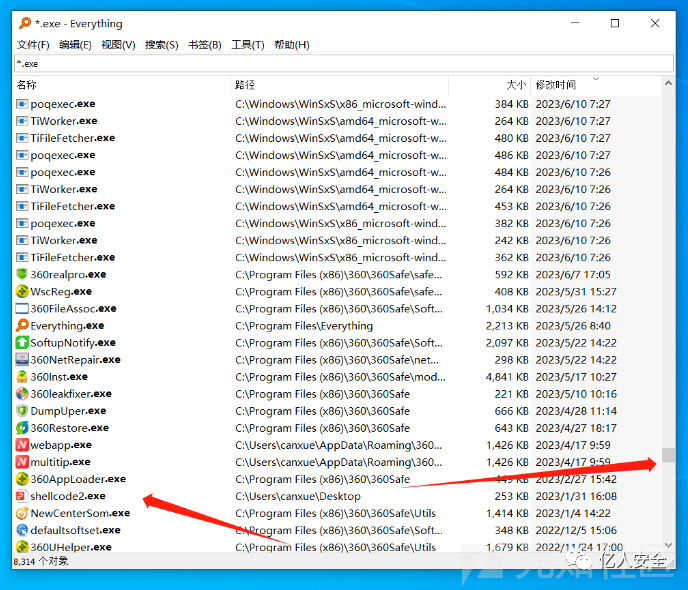Open the 工具(T) menu

(247, 45)
